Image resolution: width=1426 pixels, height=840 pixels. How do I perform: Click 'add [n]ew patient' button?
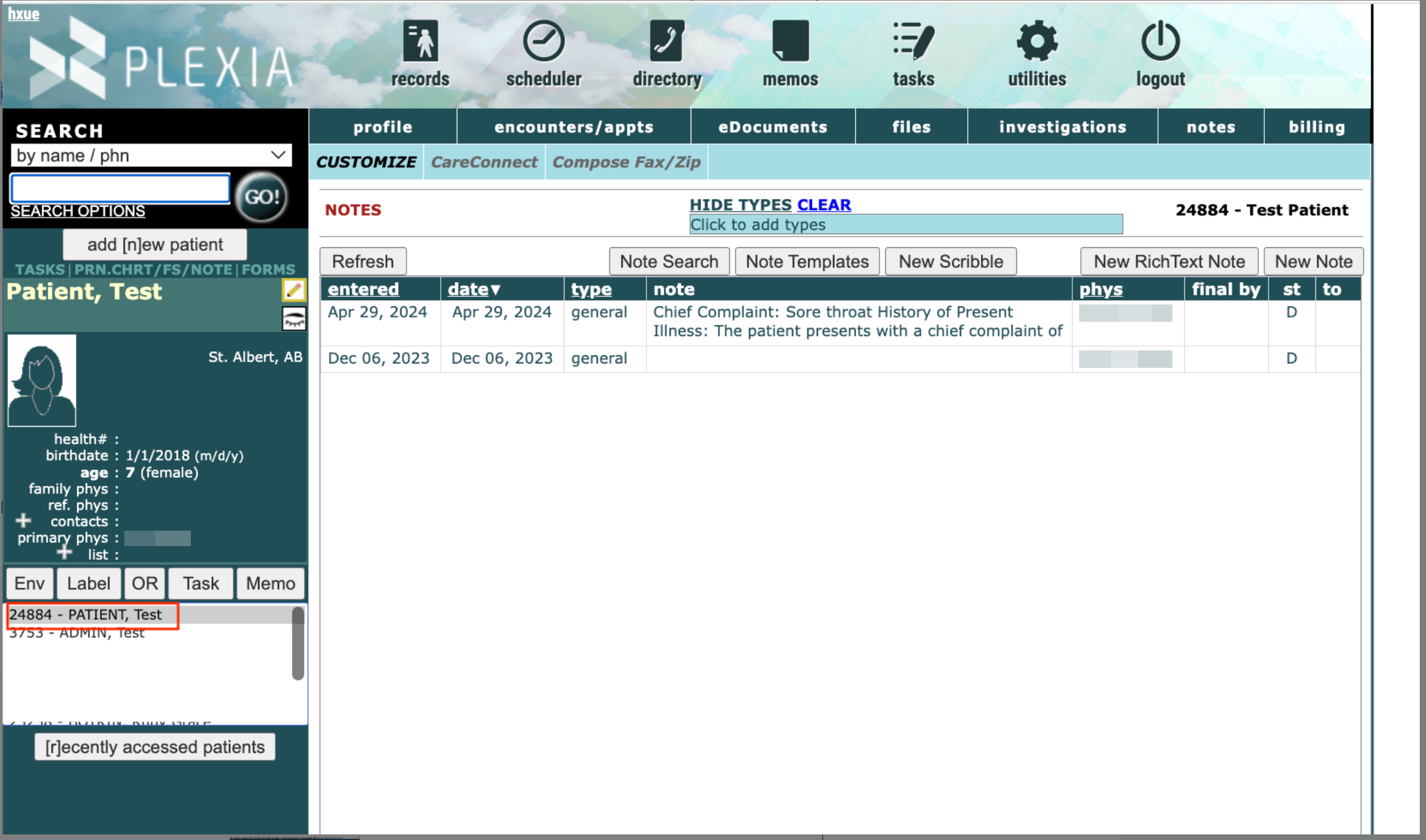click(155, 245)
